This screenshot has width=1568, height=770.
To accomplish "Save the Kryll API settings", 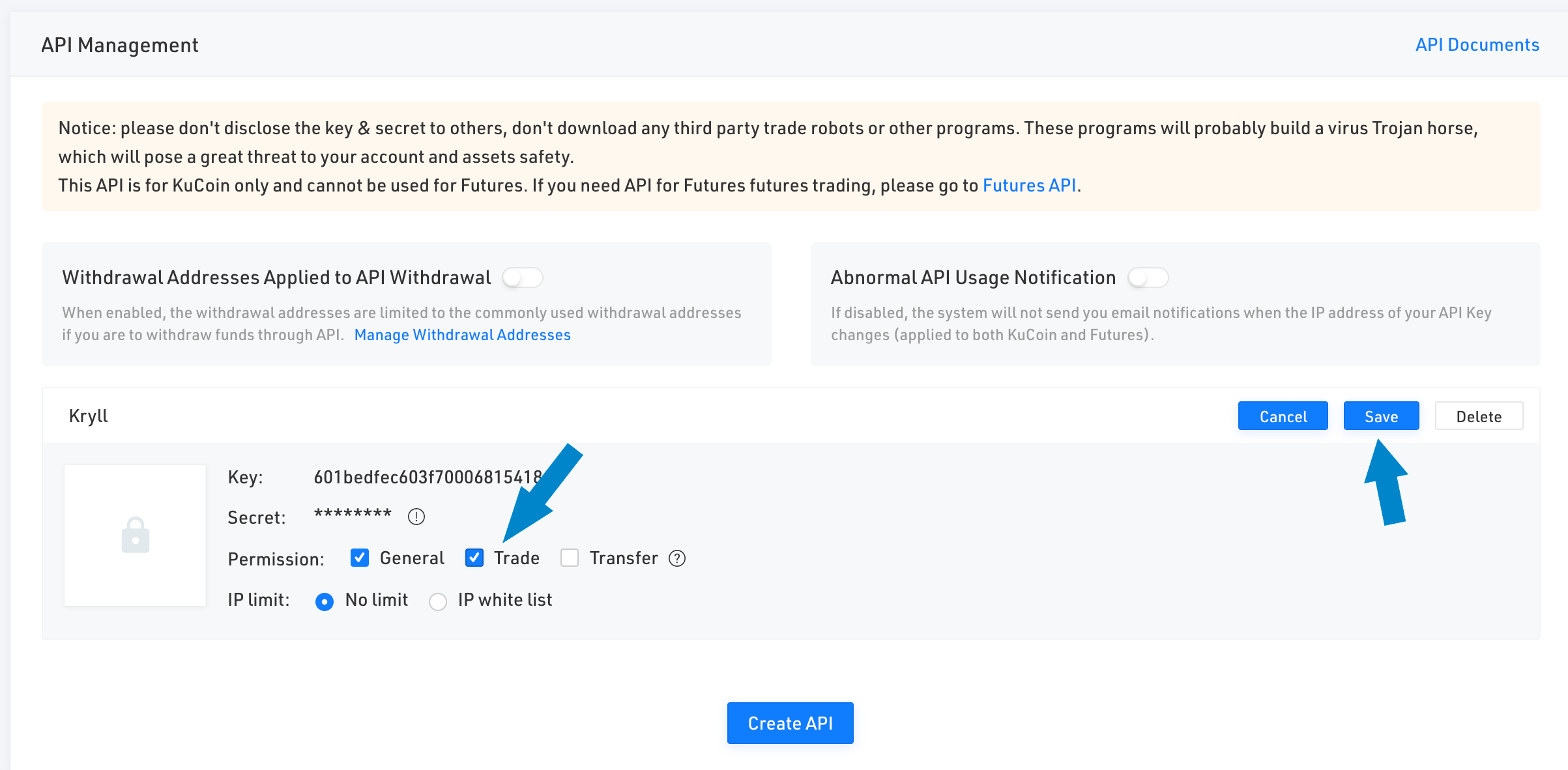I will pyautogui.click(x=1382, y=416).
